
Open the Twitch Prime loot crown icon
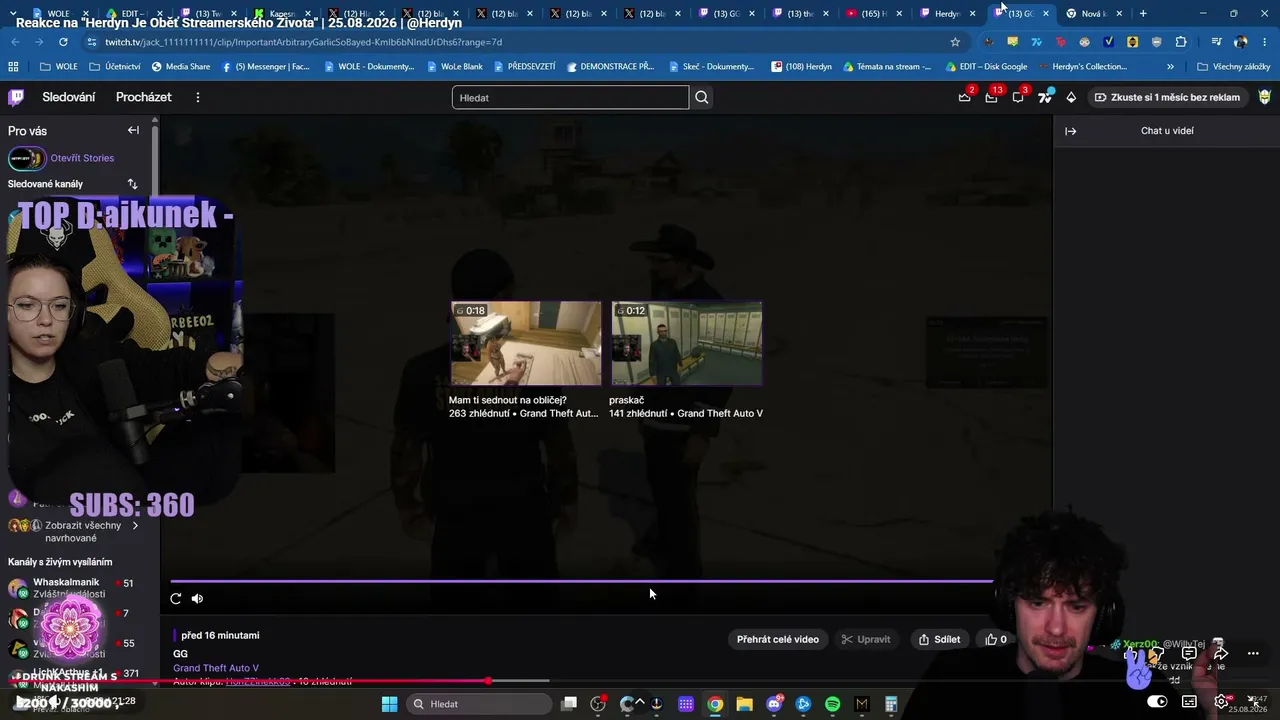pos(965,97)
